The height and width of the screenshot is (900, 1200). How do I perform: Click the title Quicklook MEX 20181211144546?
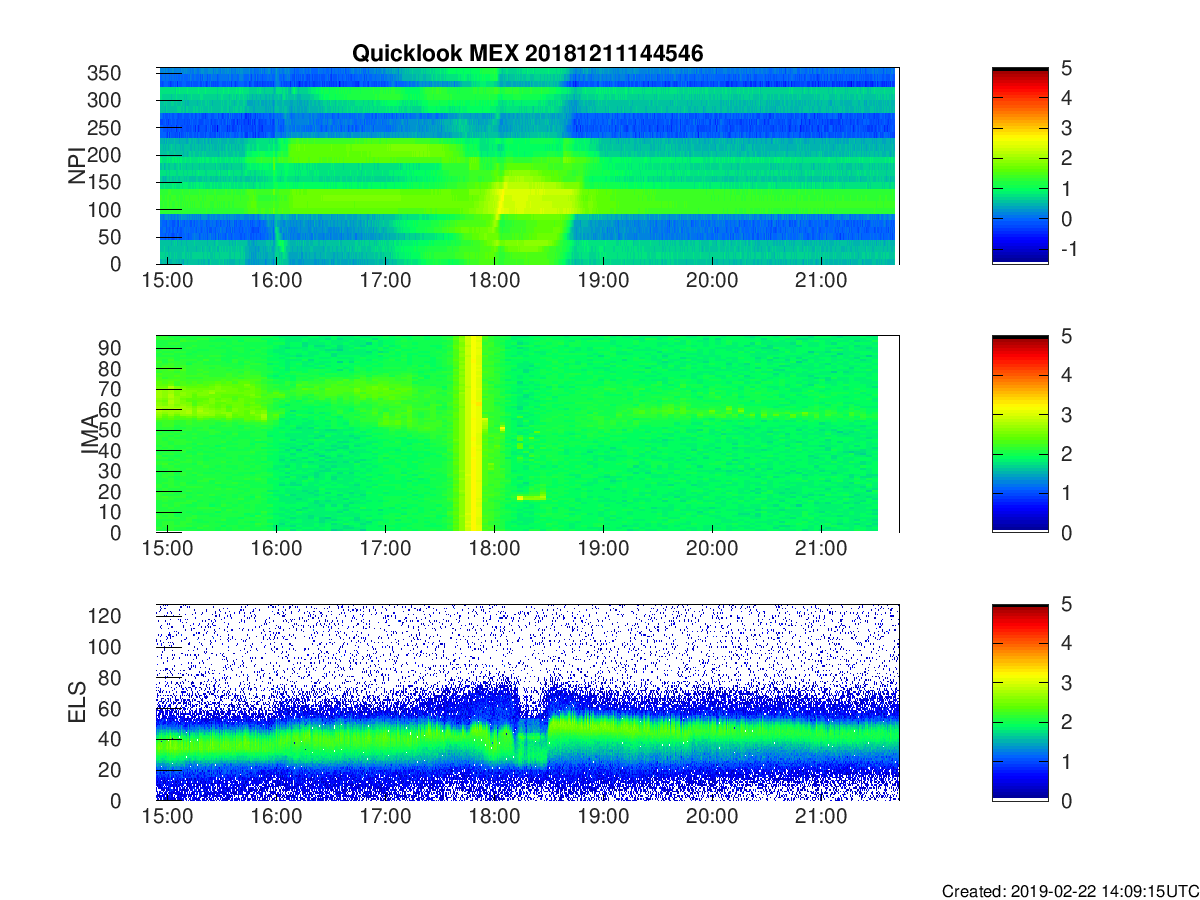tap(527, 54)
